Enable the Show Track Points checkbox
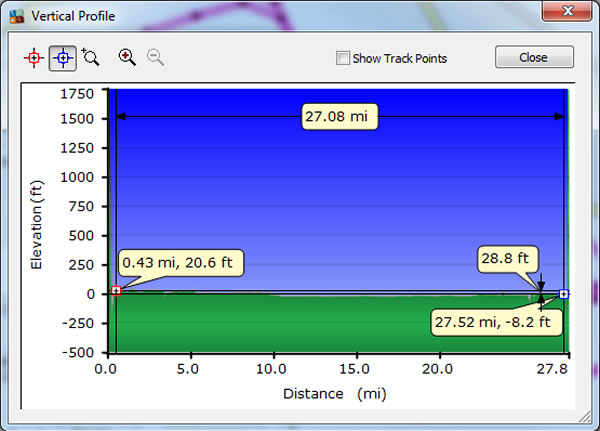The image size is (600, 431). tap(342, 58)
